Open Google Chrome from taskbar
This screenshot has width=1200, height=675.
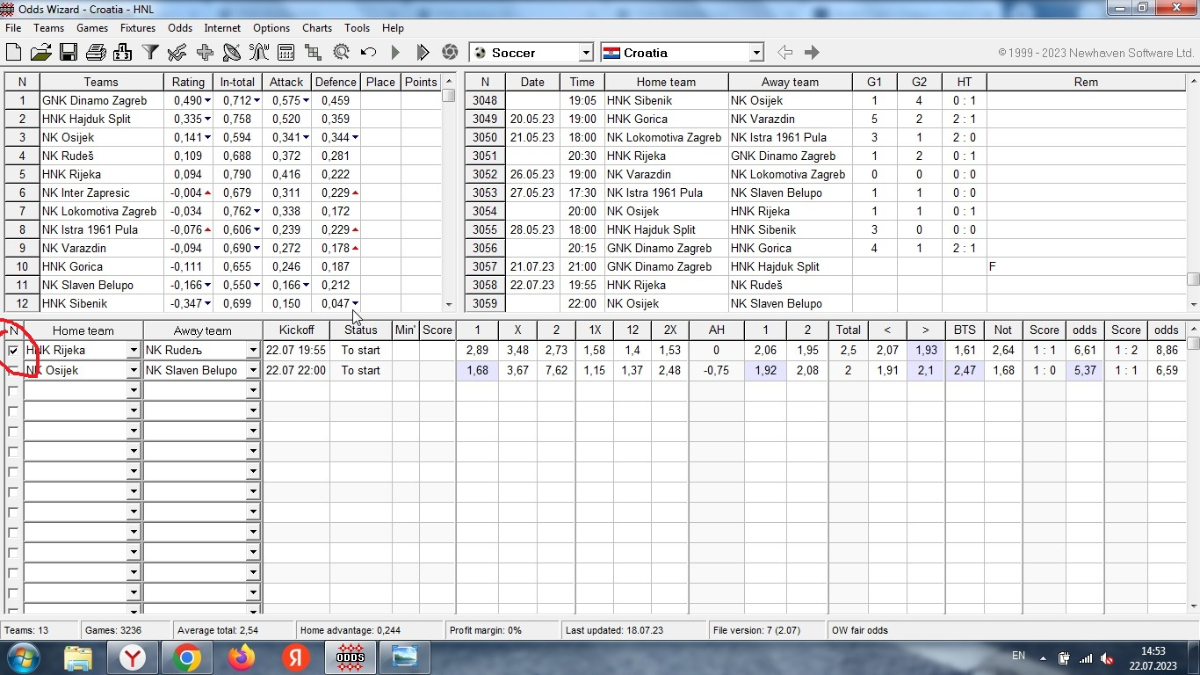point(185,657)
